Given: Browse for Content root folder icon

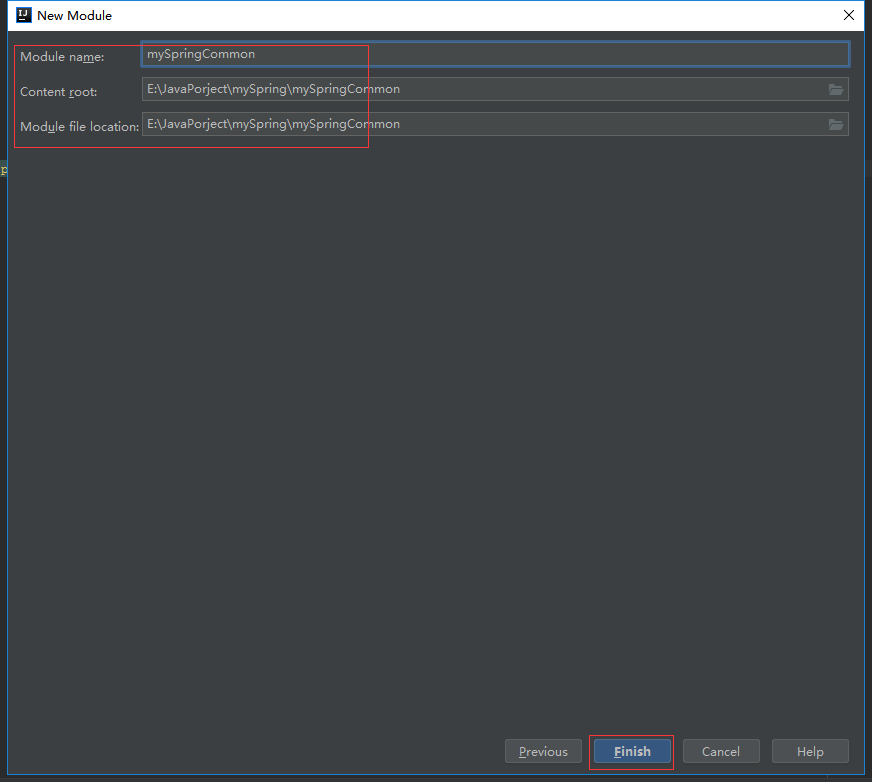Looking at the screenshot, I should point(836,90).
